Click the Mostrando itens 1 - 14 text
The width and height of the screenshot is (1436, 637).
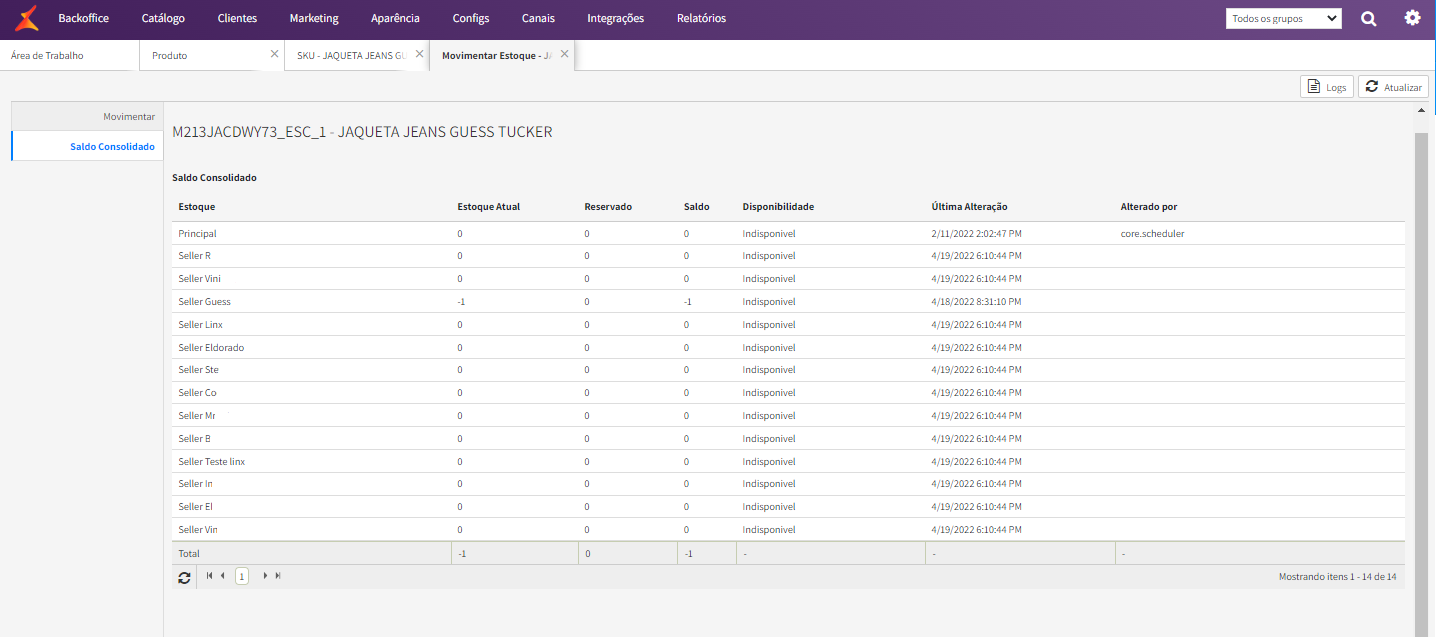click(x=1338, y=577)
